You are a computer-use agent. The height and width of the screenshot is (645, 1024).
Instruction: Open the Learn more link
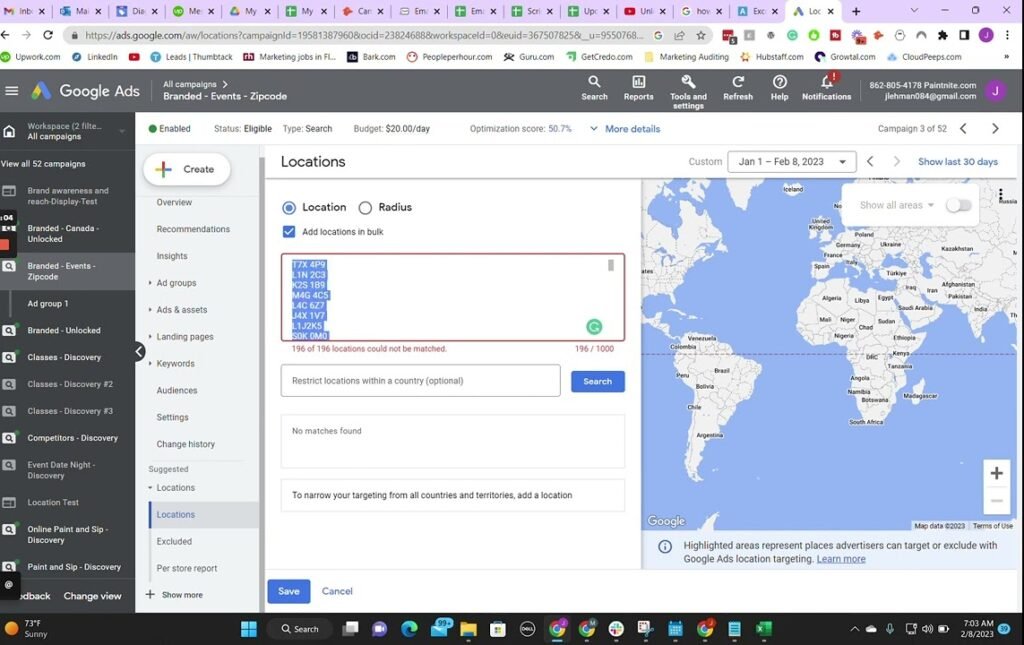point(840,559)
